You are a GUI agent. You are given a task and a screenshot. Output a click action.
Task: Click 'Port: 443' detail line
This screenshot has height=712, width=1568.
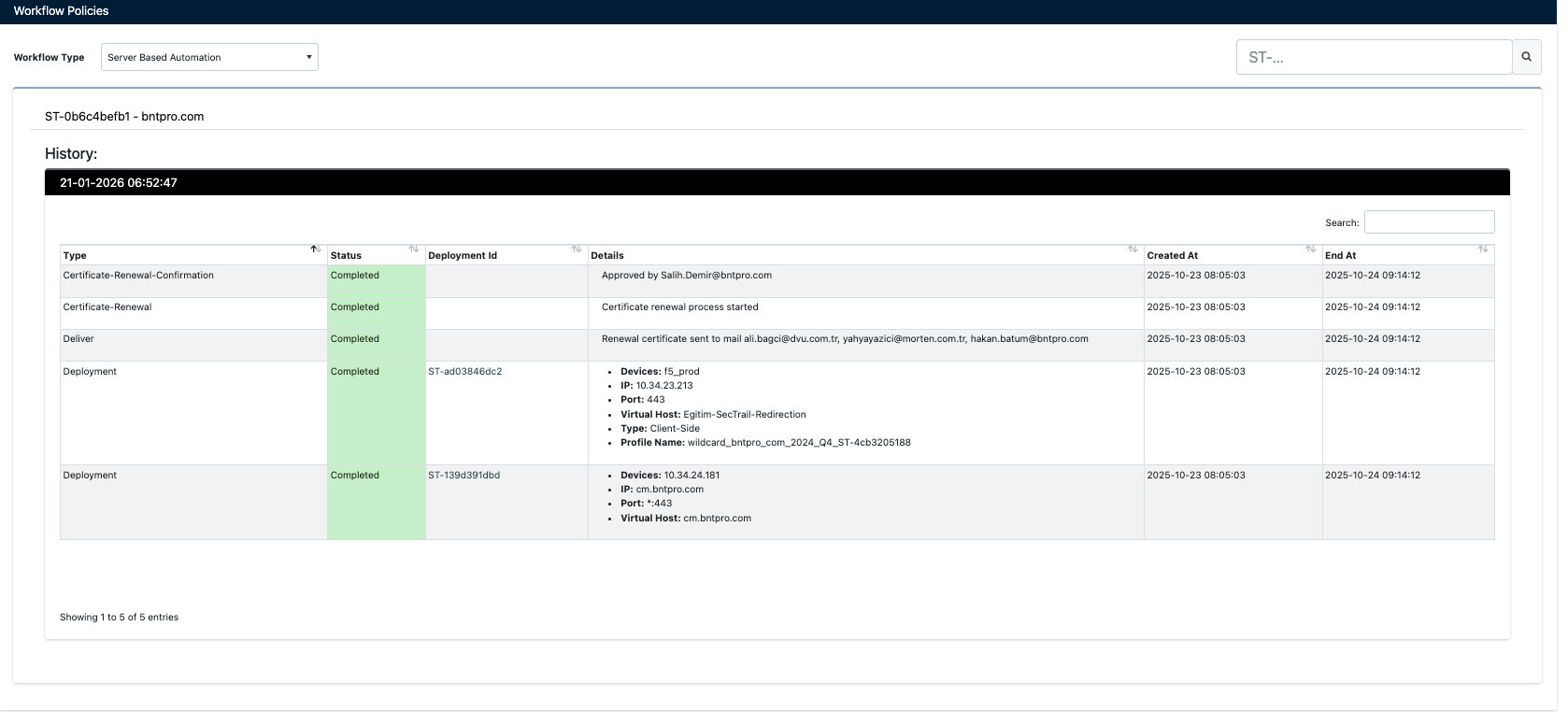[643, 399]
